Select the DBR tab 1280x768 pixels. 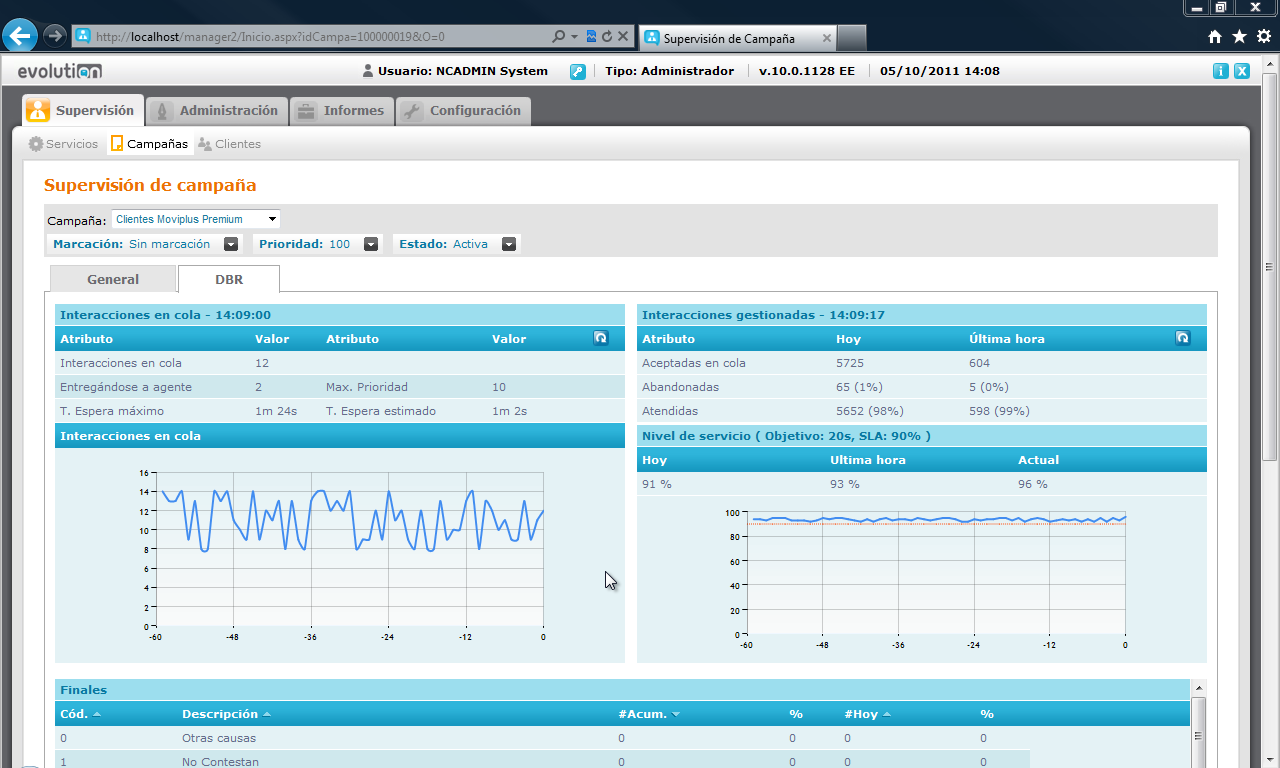click(229, 279)
